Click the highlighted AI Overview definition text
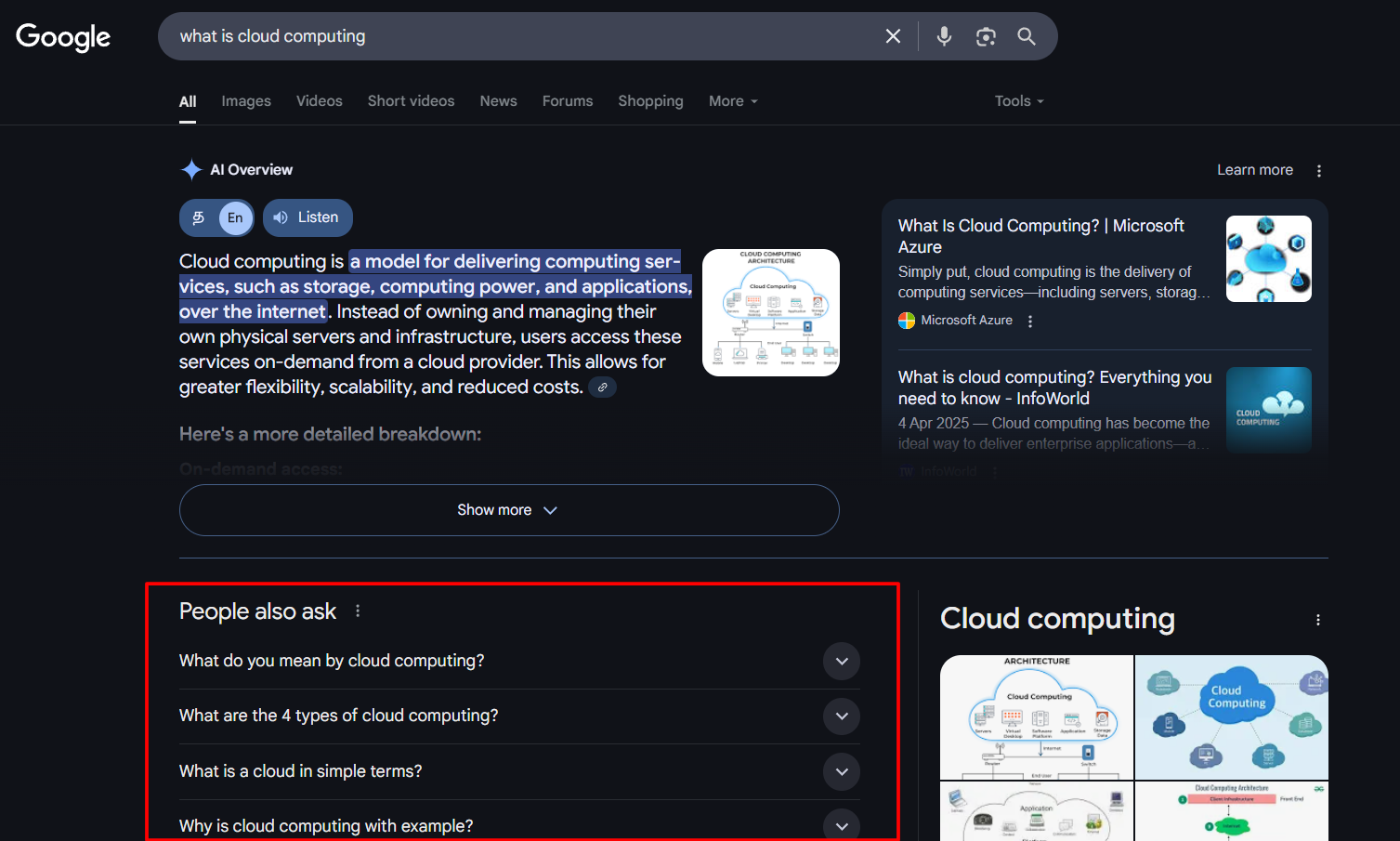 coord(436,286)
